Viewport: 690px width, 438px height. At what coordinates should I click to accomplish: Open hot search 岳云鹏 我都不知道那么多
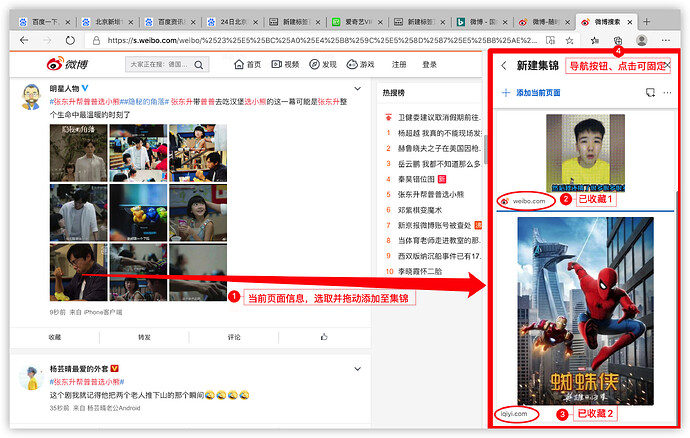[x=440, y=164]
